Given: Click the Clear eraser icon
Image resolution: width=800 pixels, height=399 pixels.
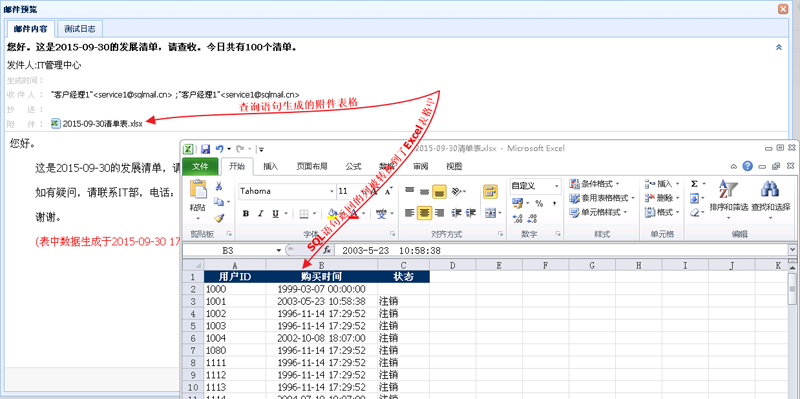Looking at the screenshot, I should coord(694,213).
